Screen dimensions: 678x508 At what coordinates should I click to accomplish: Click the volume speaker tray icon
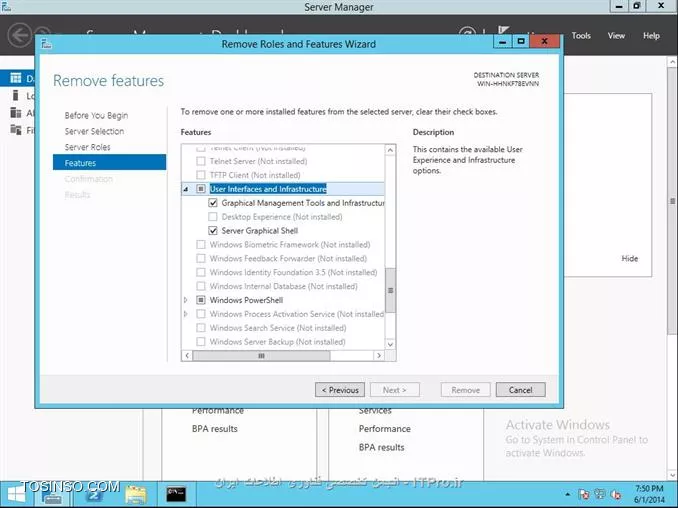616,494
